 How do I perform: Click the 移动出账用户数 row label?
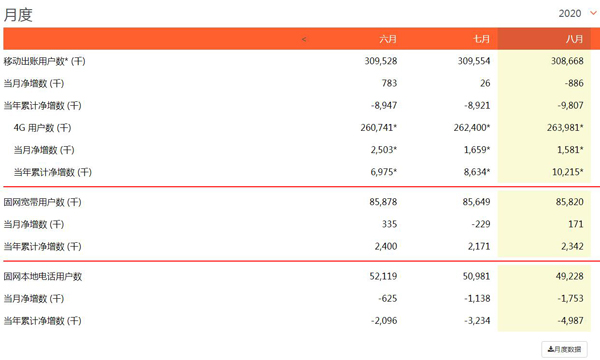[x=44, y=61]
